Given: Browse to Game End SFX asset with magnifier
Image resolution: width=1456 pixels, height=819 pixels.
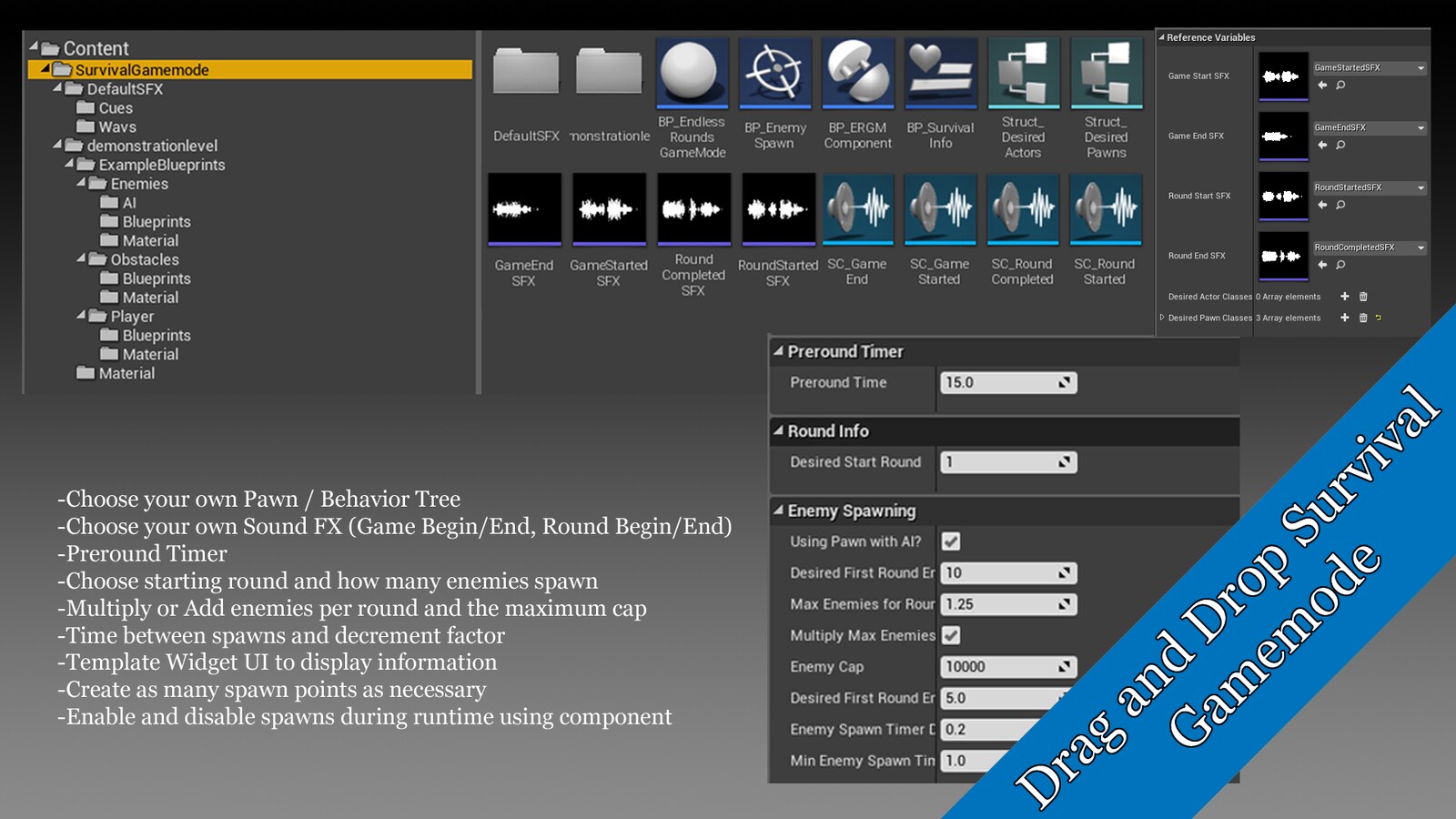Looking at the screenshot, I should click(1340, 145).
